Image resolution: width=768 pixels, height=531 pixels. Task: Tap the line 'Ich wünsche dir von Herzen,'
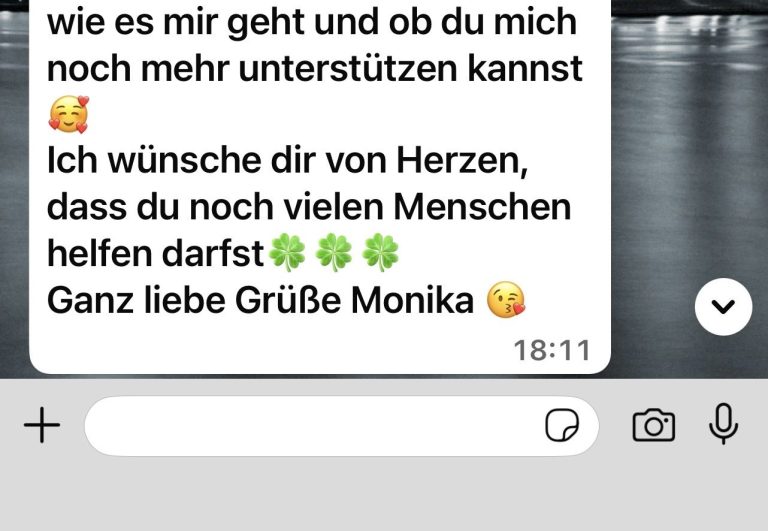point(288,161)
